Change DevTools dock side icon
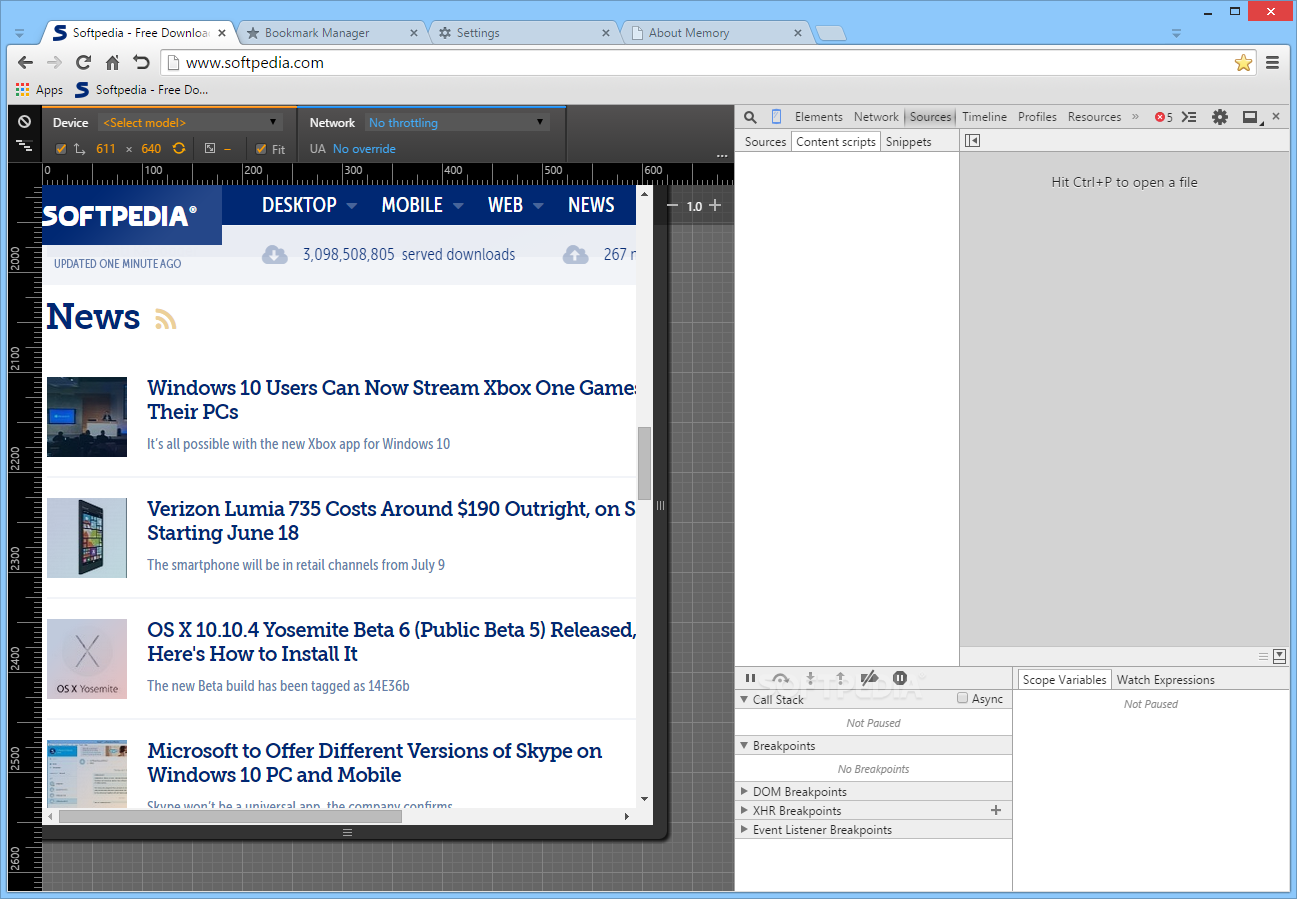The height and width of the screenshot is (899, 1297). tap(1250, 117)
